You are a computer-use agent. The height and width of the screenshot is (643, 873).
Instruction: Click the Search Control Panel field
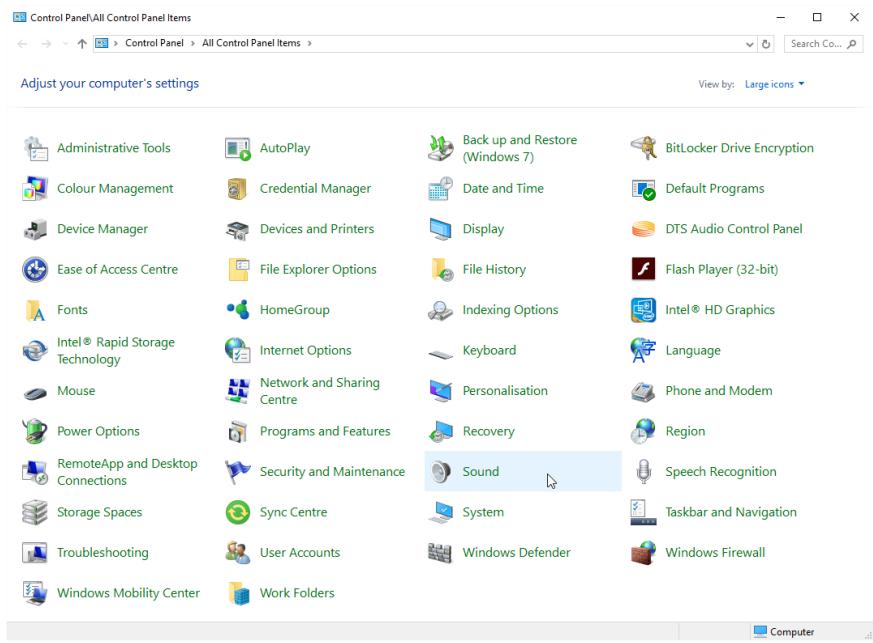point(823,44)
